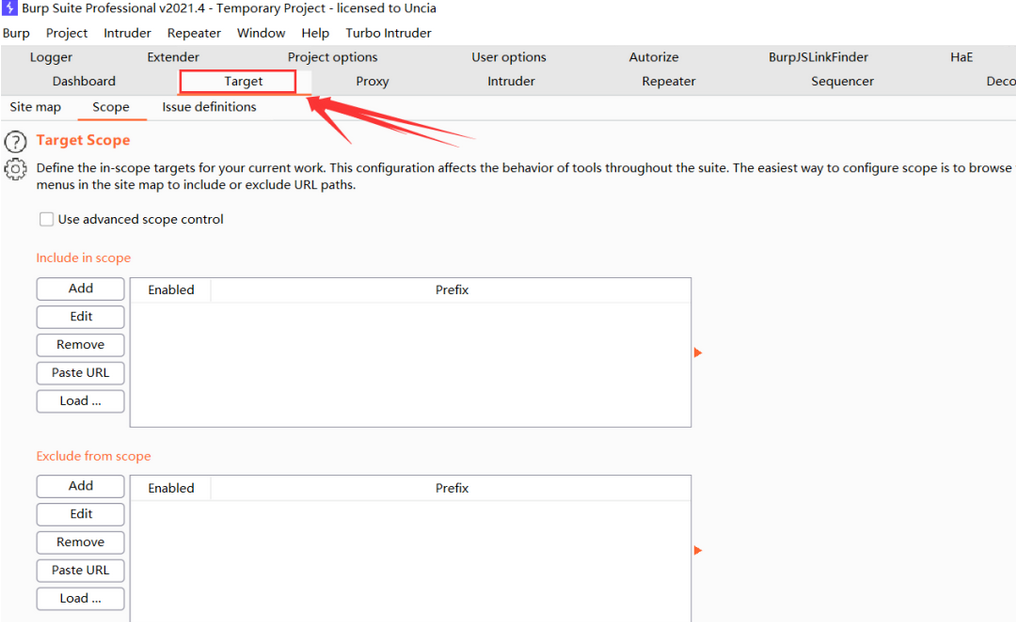Open the Issue definitions sub-tab
The width and height of the screenshot is (1016, 622).
click(209, 107)
